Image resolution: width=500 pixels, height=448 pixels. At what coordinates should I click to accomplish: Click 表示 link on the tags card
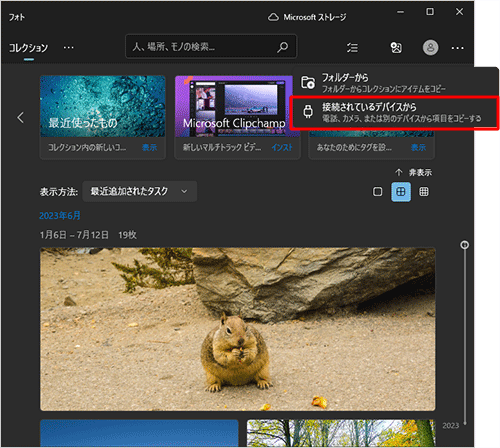point(418,147)
